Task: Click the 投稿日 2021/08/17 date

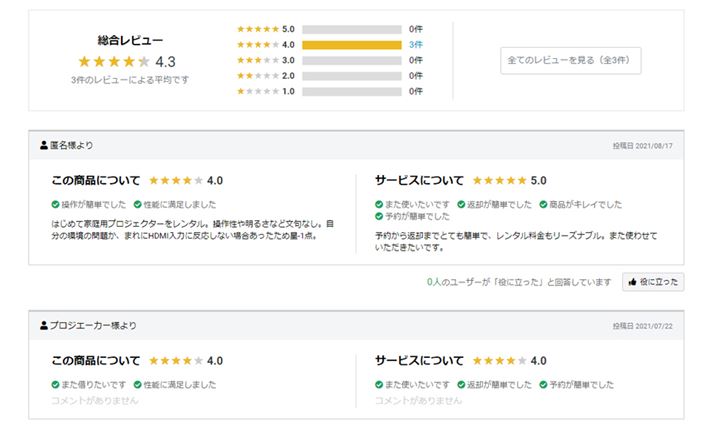Action: point(643,146)
